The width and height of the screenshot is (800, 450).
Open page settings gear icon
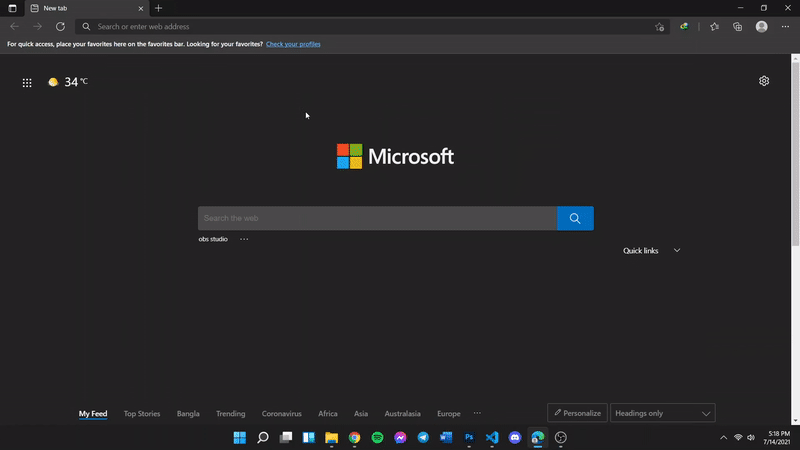click(x=764, y=81)
